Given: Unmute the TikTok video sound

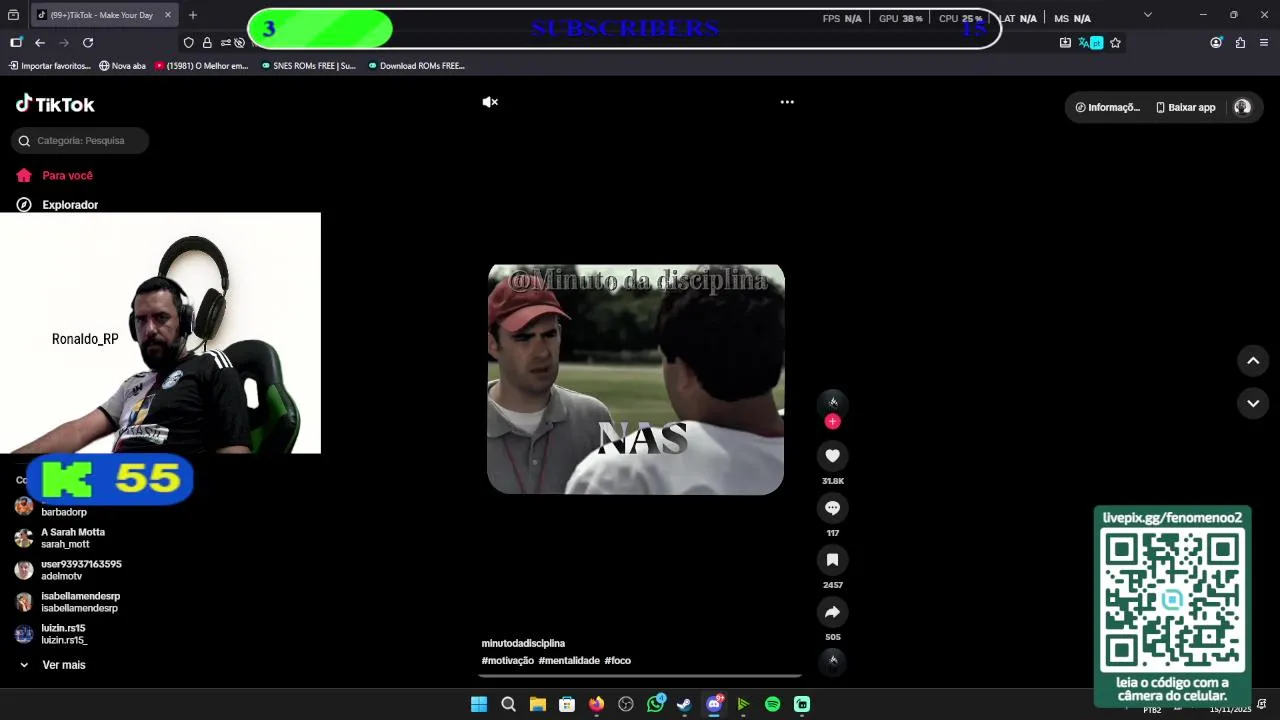Looking at the screenshot, I should [x=490, y=102].
